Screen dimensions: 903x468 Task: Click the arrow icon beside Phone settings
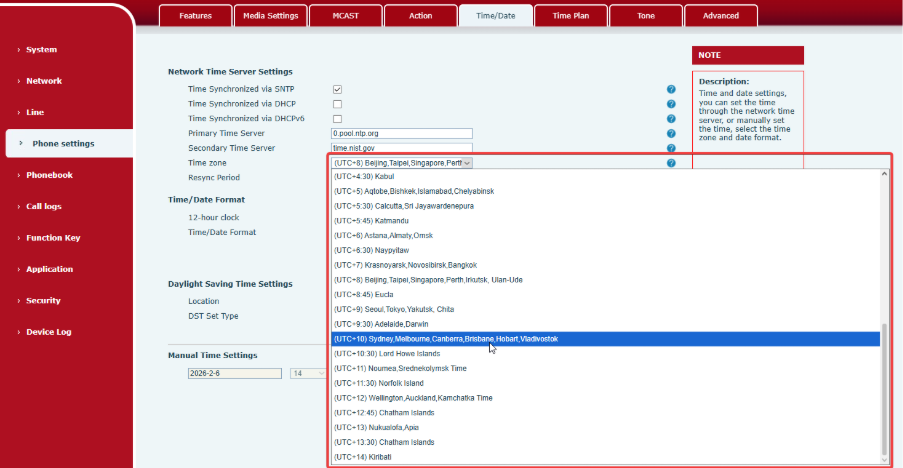[20, 143]
